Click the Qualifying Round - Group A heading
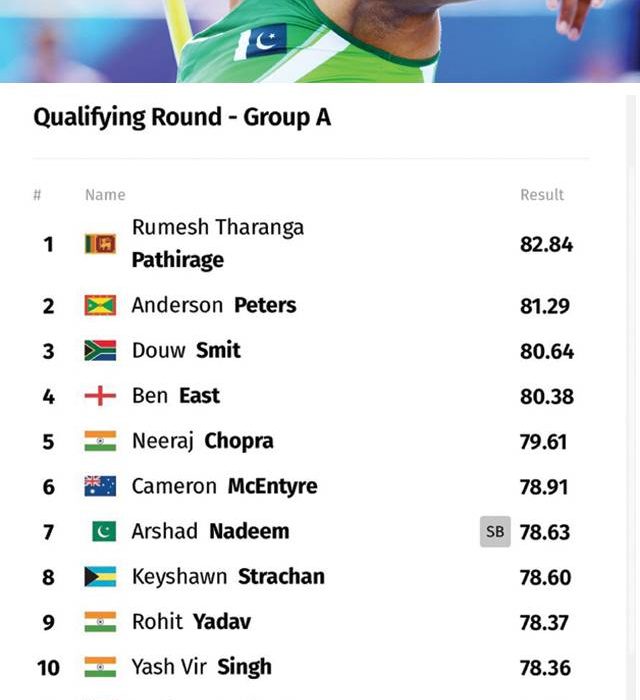The image size is (640, 700). (182, 117)
